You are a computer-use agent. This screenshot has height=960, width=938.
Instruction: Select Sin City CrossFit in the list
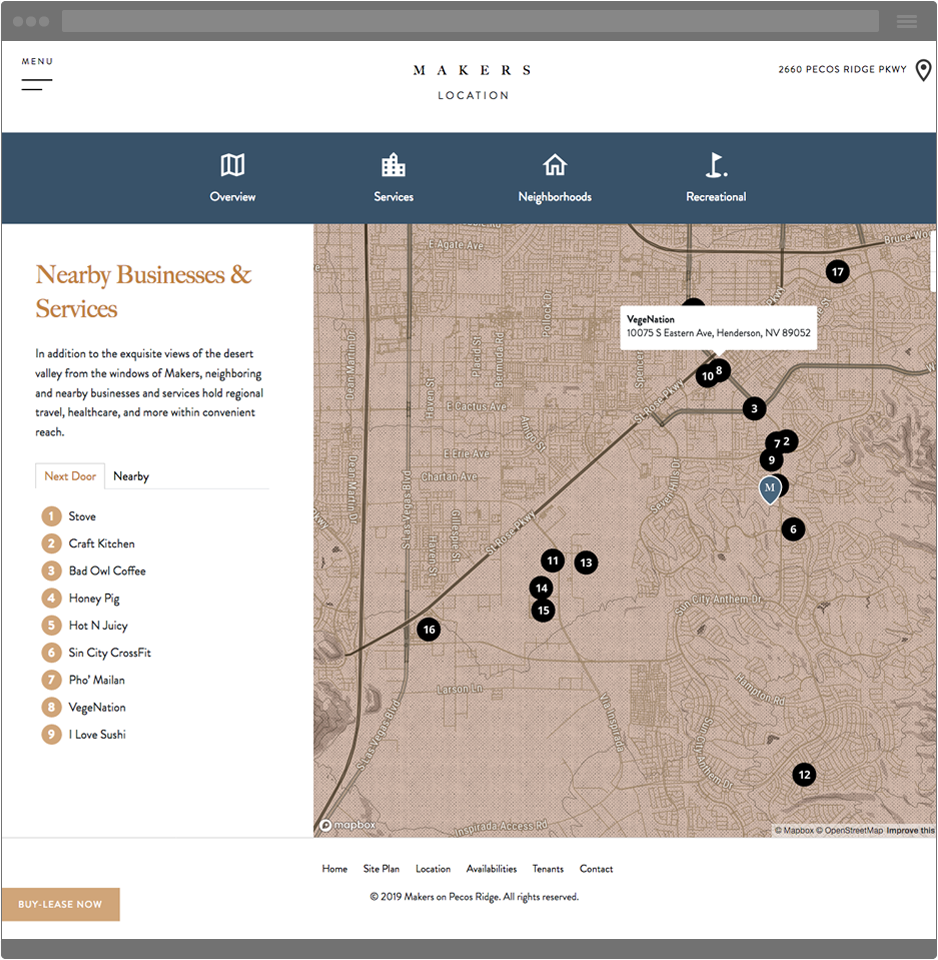(110, 653)
